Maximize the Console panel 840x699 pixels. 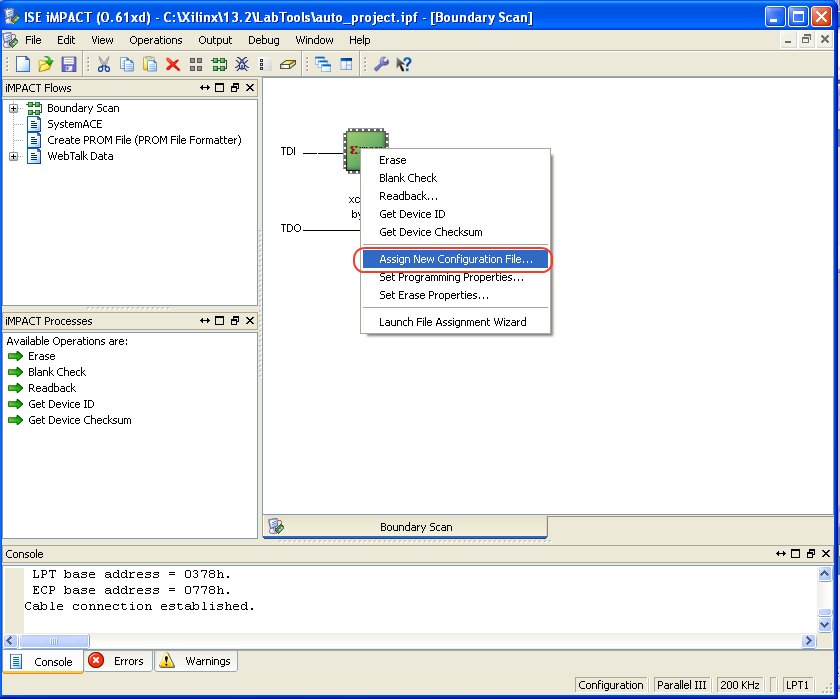click(x=796, y=554)
